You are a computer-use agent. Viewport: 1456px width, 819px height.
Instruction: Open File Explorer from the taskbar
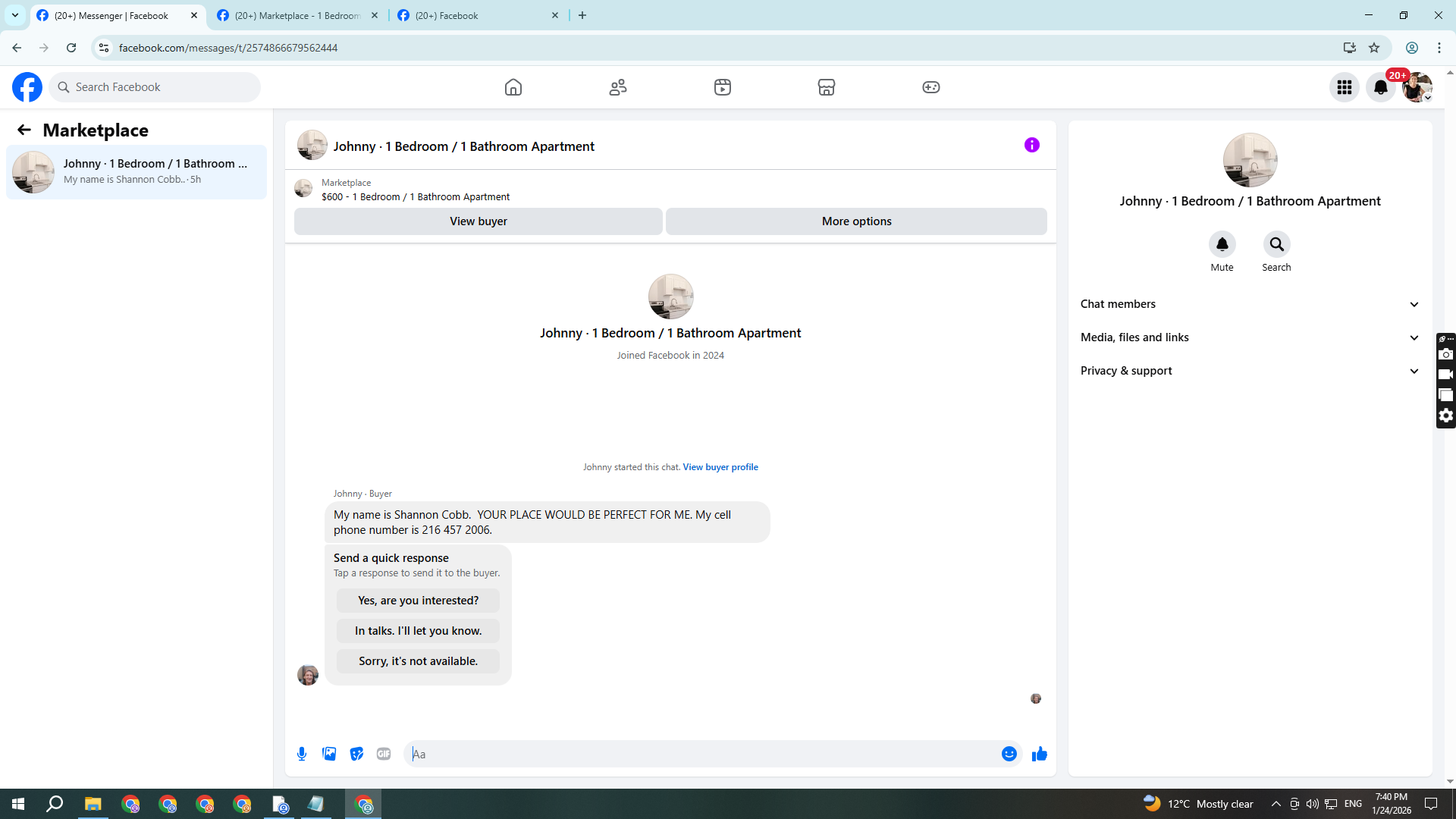[x=93, y=804]
